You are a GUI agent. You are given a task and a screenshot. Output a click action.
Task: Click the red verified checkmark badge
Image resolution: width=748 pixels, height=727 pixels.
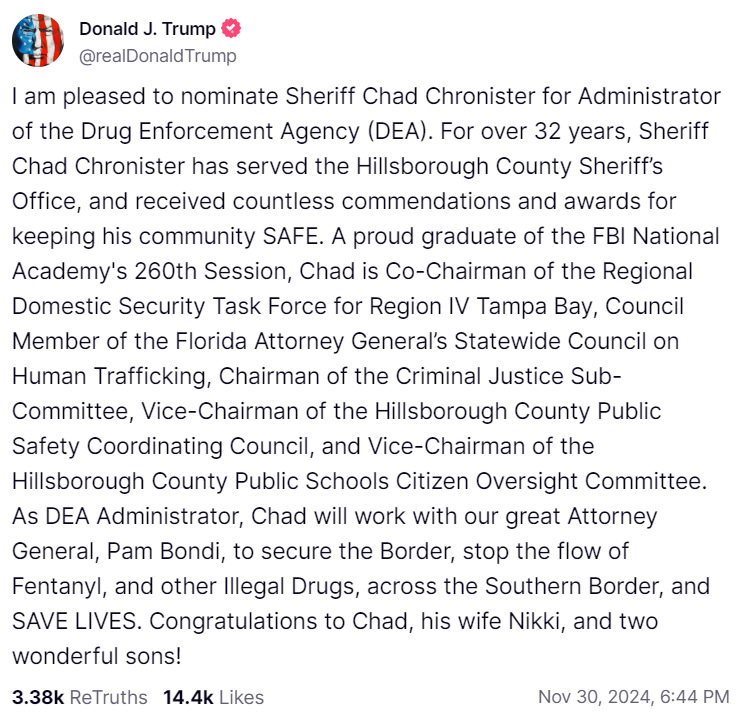click(230, 29)
